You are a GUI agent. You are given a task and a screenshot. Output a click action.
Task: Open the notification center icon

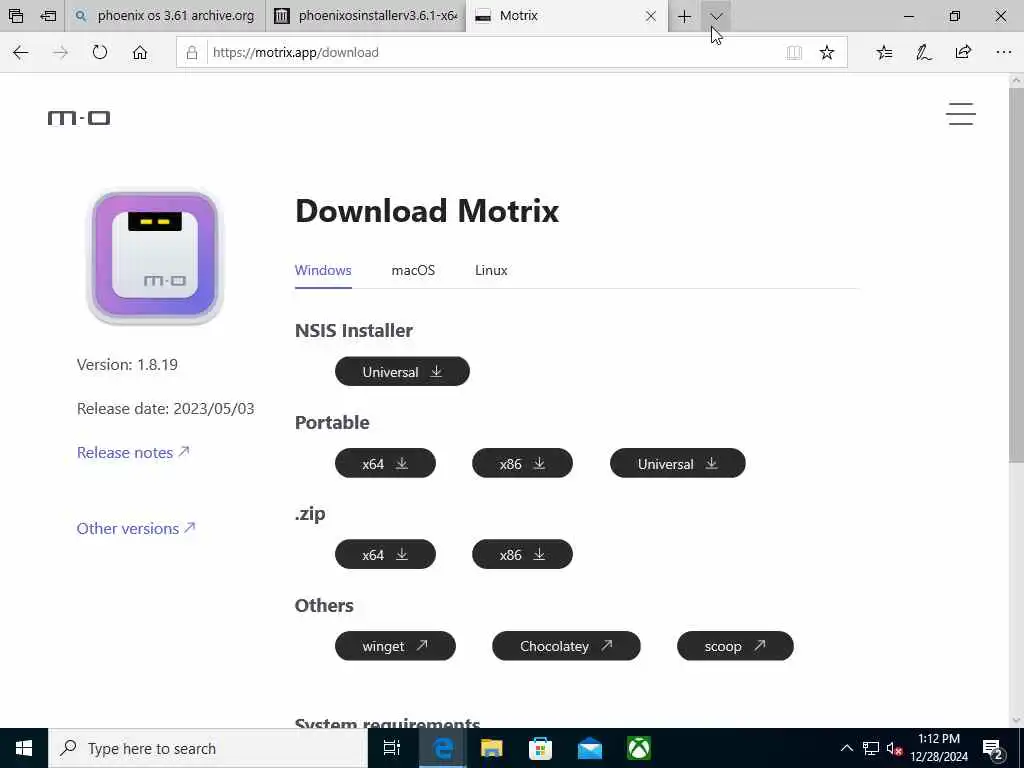click(x=993, y=748)
